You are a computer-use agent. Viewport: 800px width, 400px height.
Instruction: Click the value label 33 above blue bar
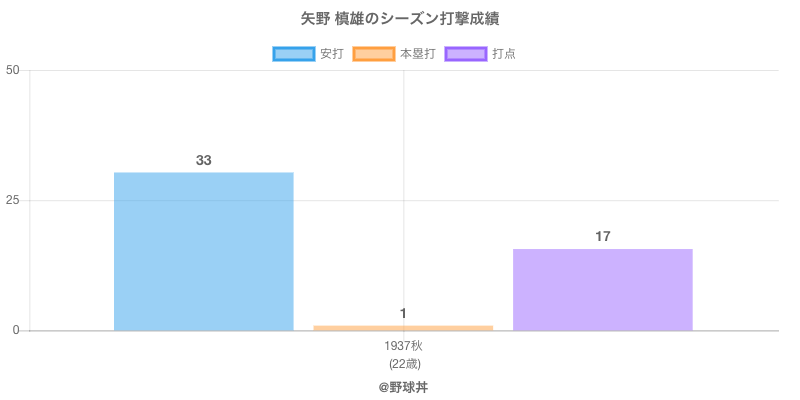203,160
